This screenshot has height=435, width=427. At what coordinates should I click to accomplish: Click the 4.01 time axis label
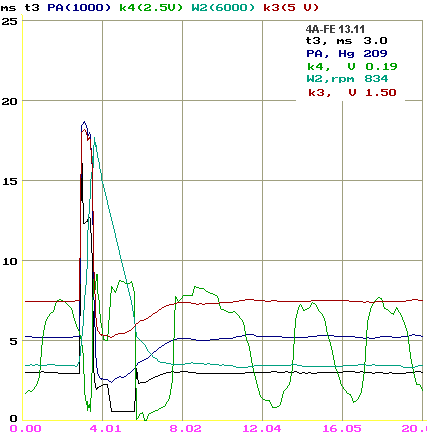tap(105, 428)
